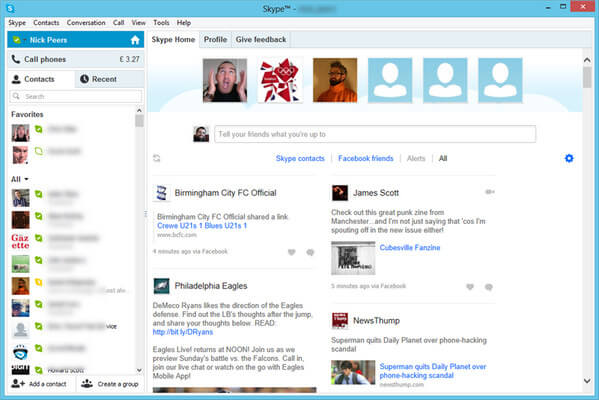This screenshot has width=599, height=400.
Task: Select the Profile tab
Action: 215,40
